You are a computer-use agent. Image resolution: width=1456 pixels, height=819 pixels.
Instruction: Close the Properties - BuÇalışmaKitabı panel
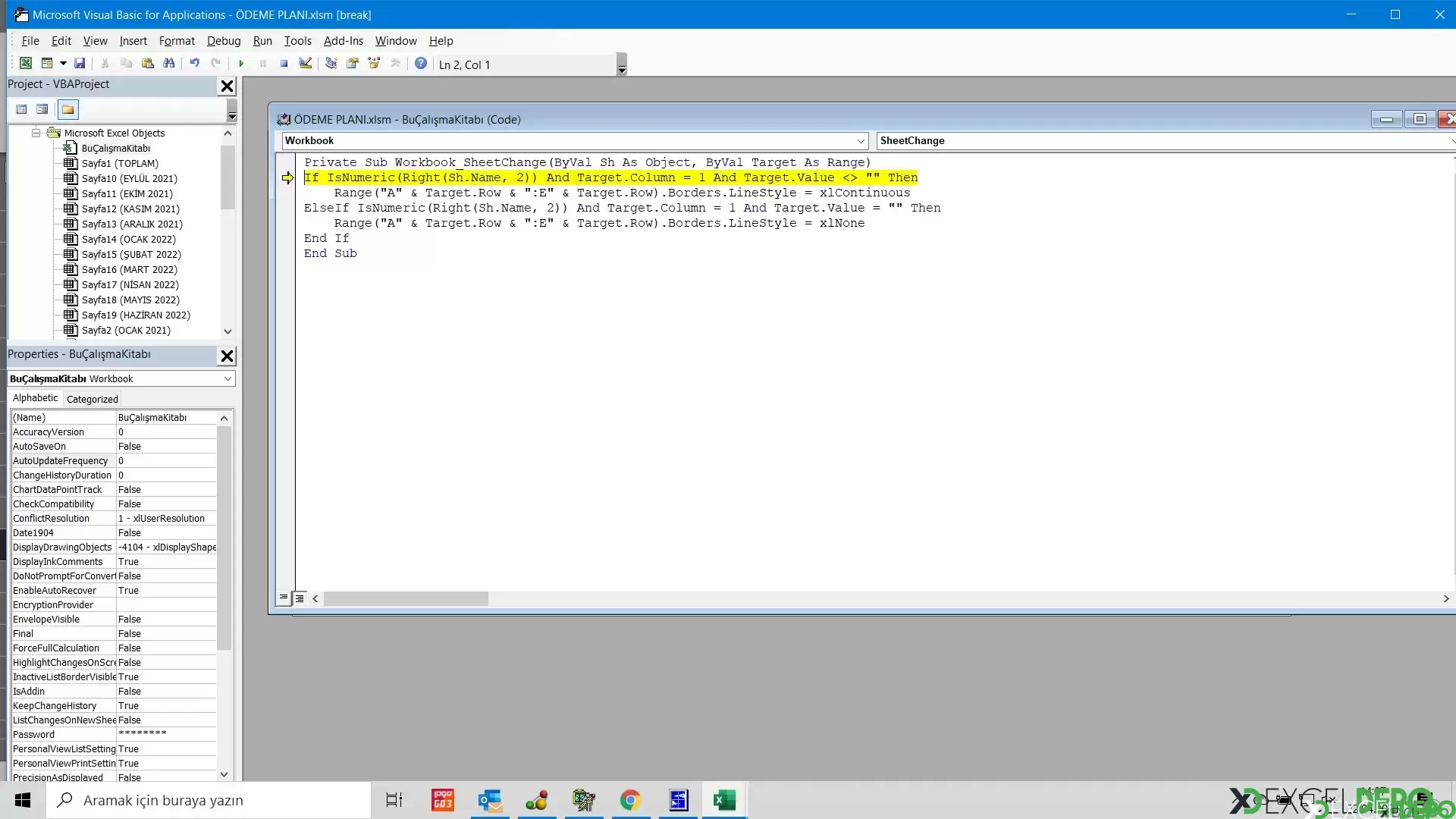(227, 356)
